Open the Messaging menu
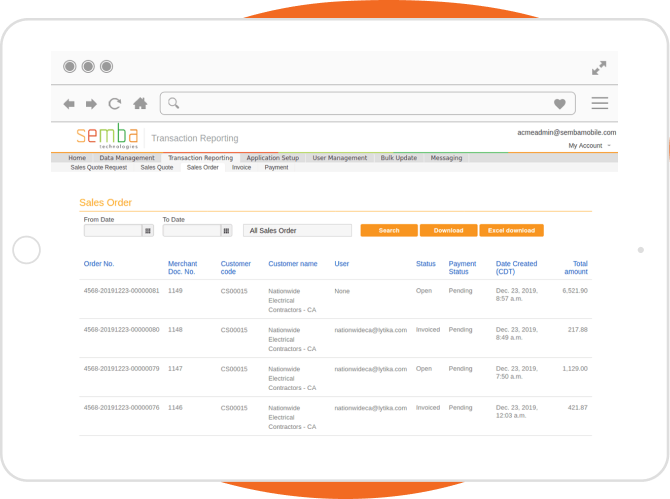The width and height of the screenshot is (670, 499). pos(446,158)
